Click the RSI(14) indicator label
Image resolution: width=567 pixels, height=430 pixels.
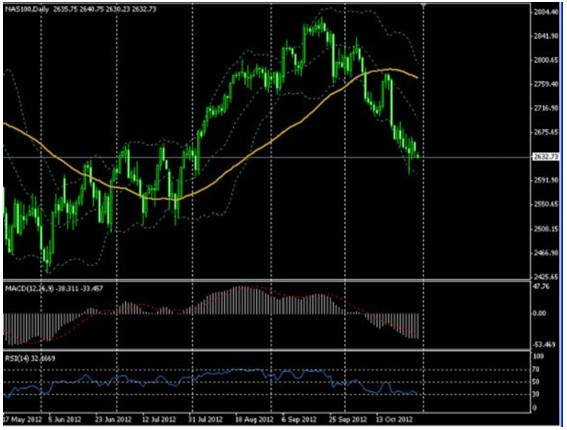(x=15, y=359)
